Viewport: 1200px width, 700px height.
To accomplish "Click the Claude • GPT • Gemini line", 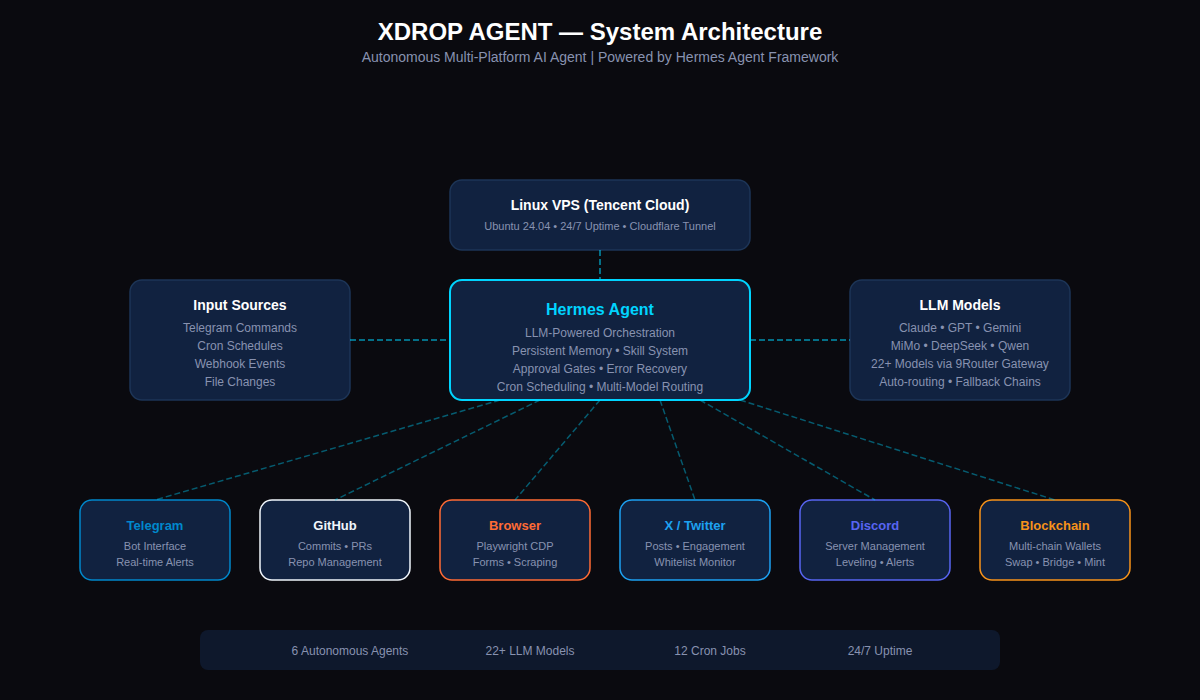I will pyautogui.click(x=960, y=328).
